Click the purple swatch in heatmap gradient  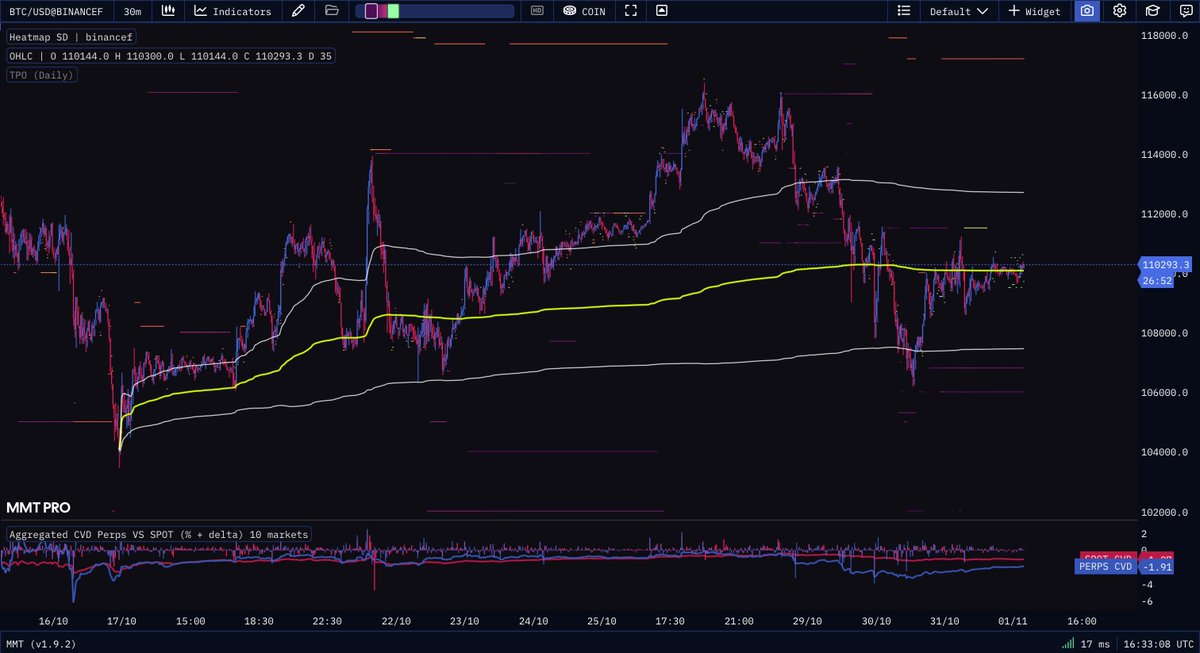tap(371, 11)
